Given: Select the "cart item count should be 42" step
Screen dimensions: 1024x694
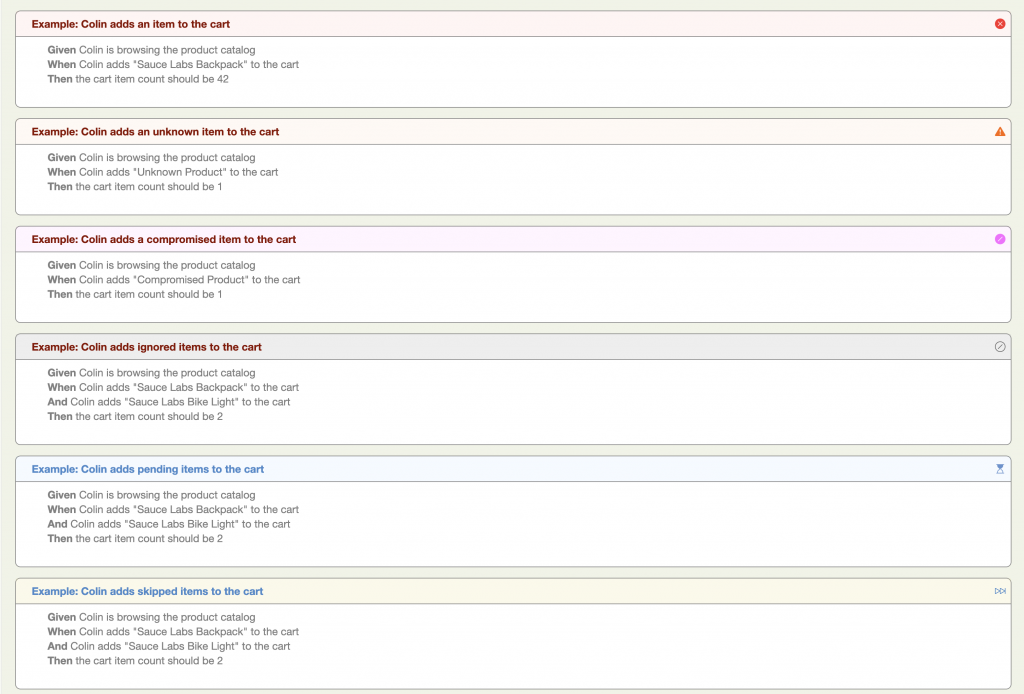Looking at the screenshot, I should click(138, 79).
